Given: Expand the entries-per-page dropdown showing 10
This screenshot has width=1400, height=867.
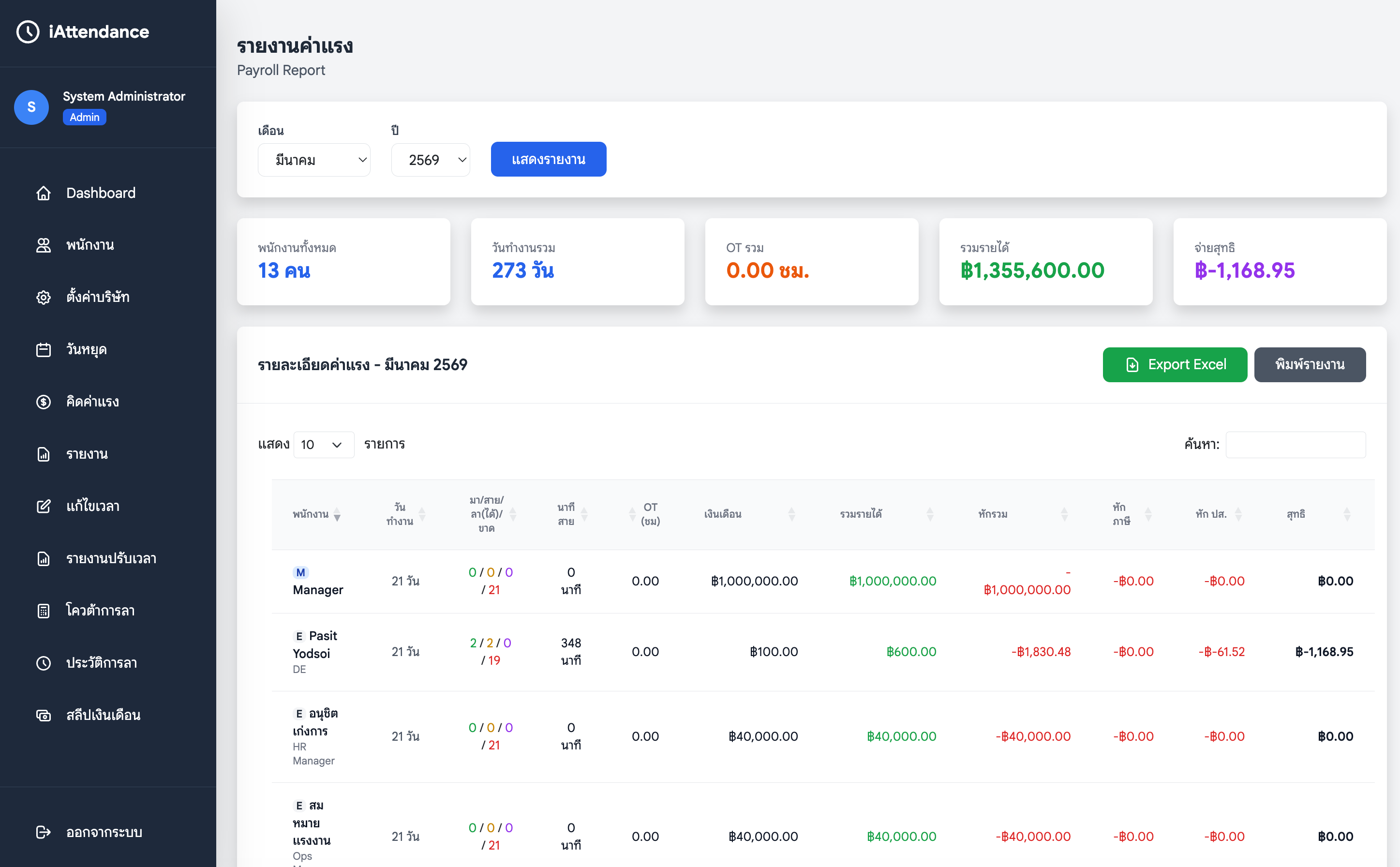Looking at the screenshot, I should point(323,445).
